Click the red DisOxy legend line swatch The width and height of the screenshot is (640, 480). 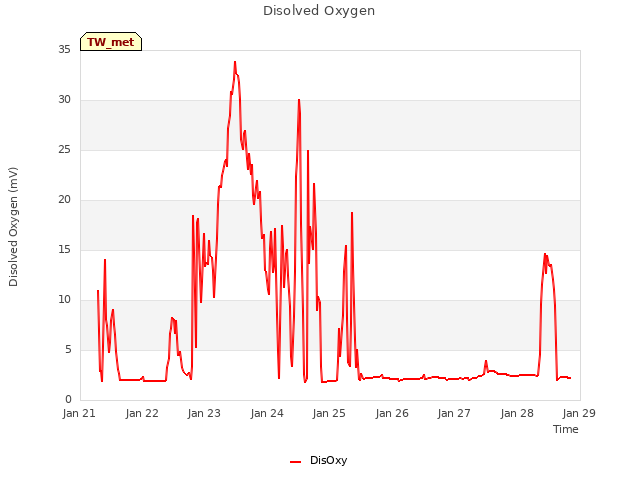tap(296, 462)
